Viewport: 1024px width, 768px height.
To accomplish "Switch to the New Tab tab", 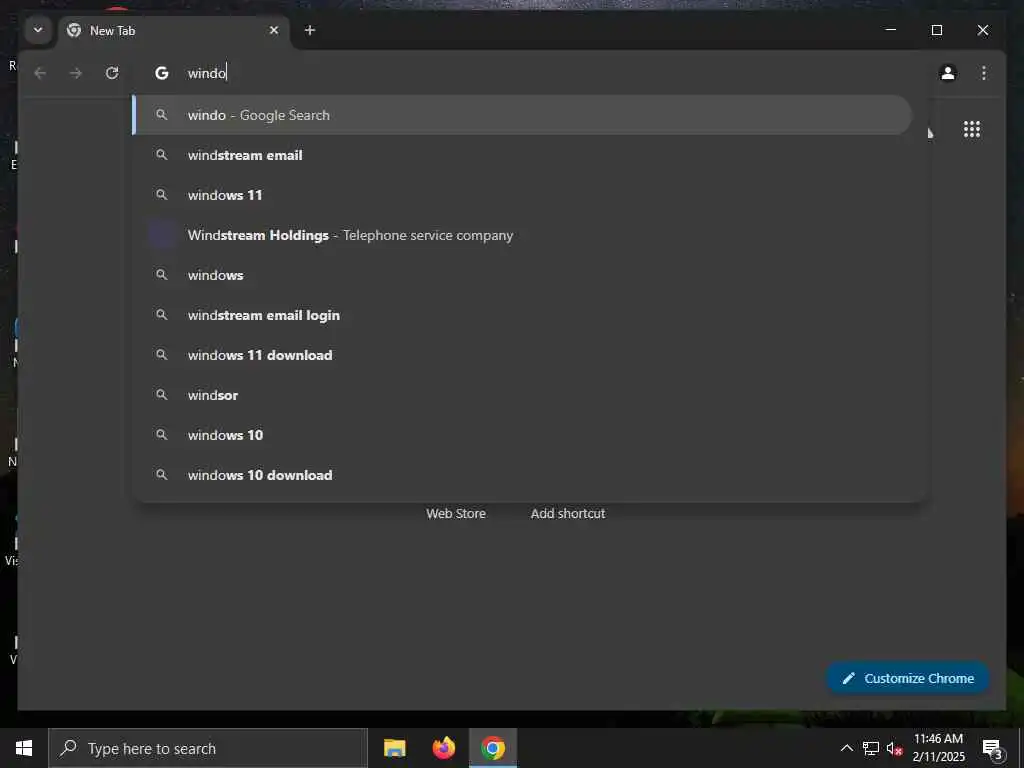I will pos(173,31).
